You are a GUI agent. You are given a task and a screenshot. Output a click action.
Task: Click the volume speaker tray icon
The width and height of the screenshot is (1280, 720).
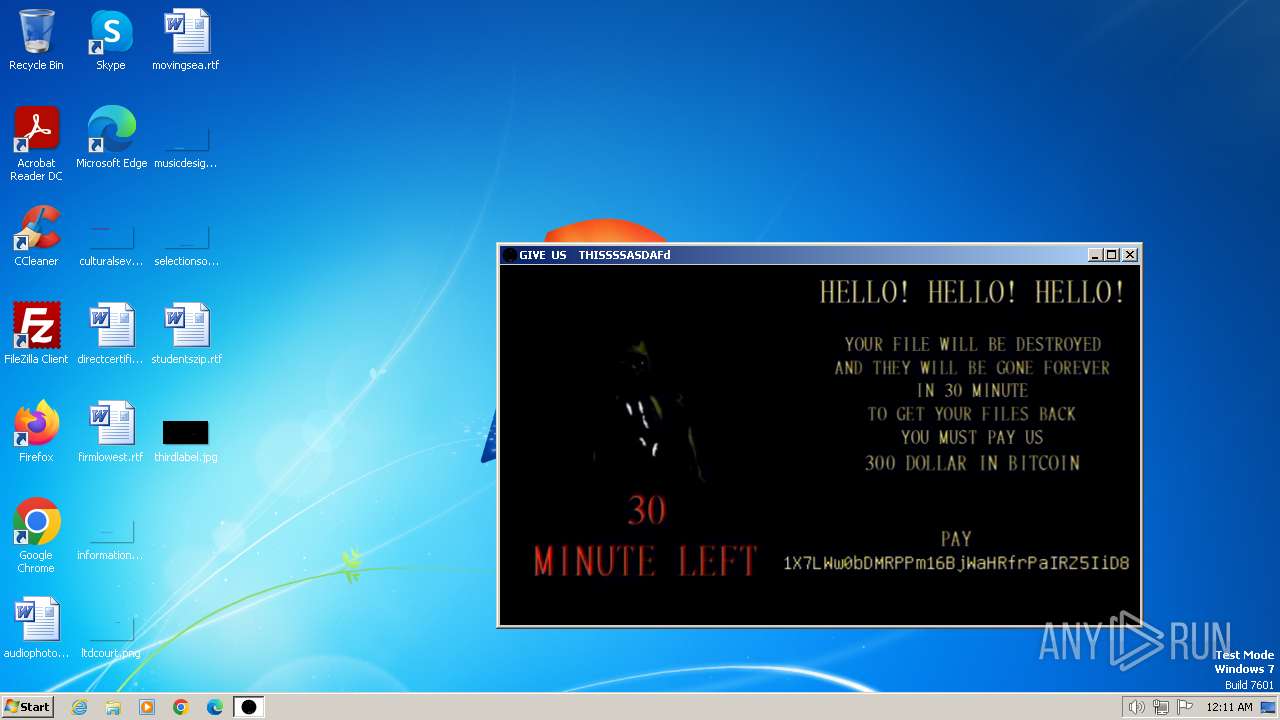[x=1136, y=707]
